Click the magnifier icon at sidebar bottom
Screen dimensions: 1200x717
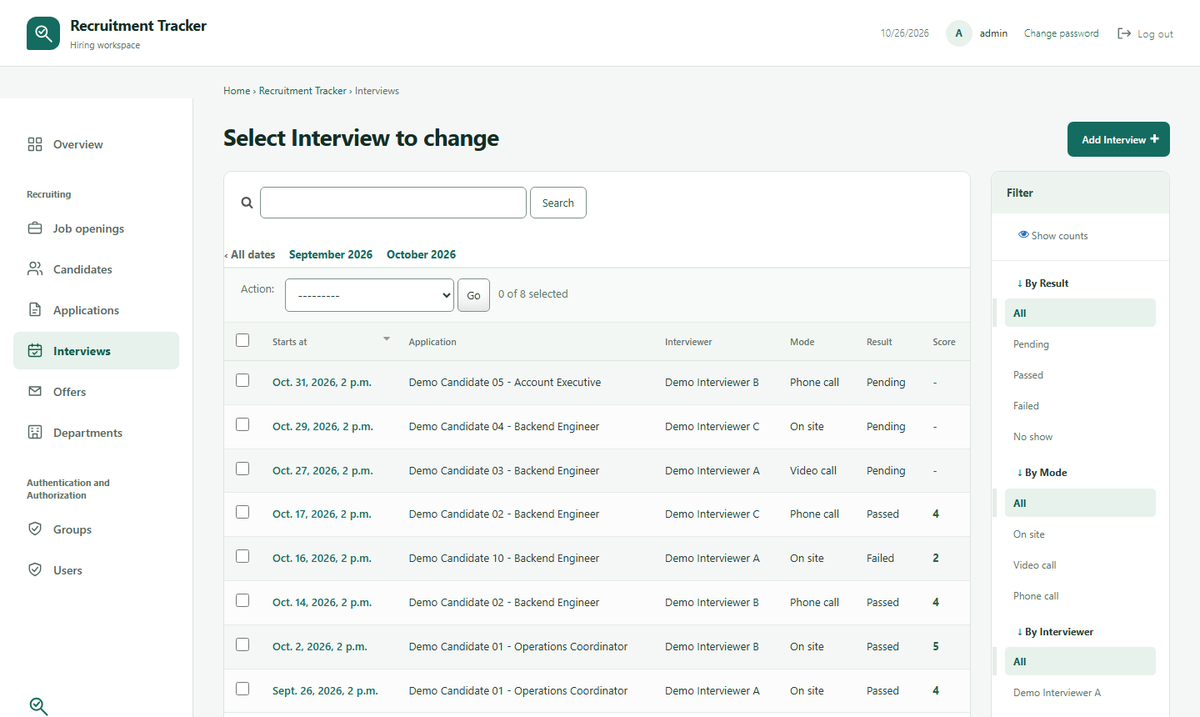click(x=38, y=705)
